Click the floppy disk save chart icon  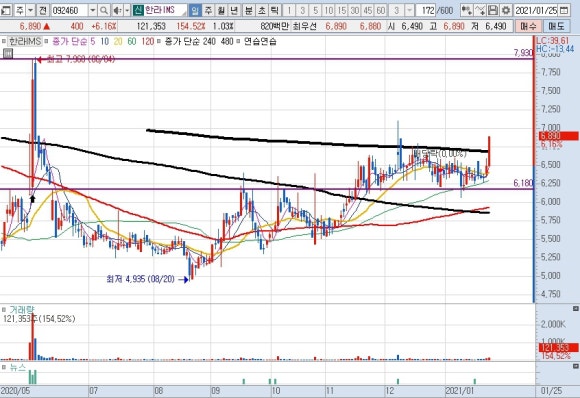493,10
